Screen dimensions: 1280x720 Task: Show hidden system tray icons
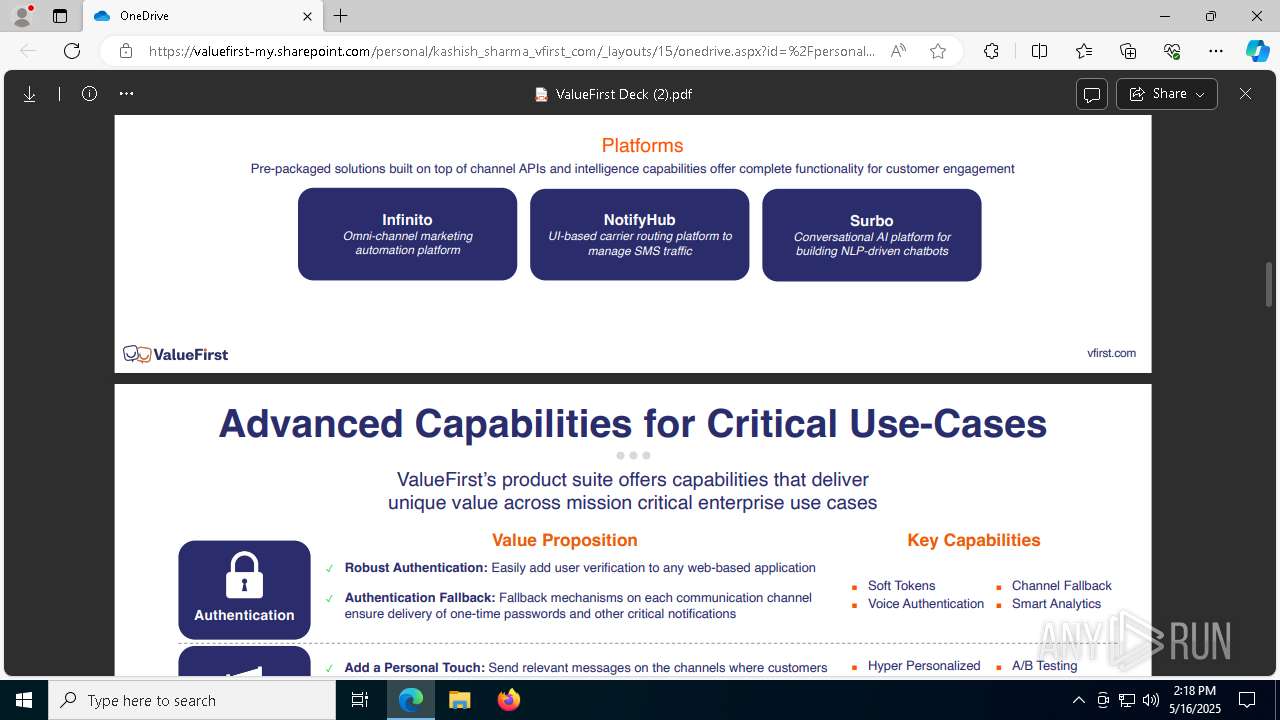click(x=1078, y=700)
